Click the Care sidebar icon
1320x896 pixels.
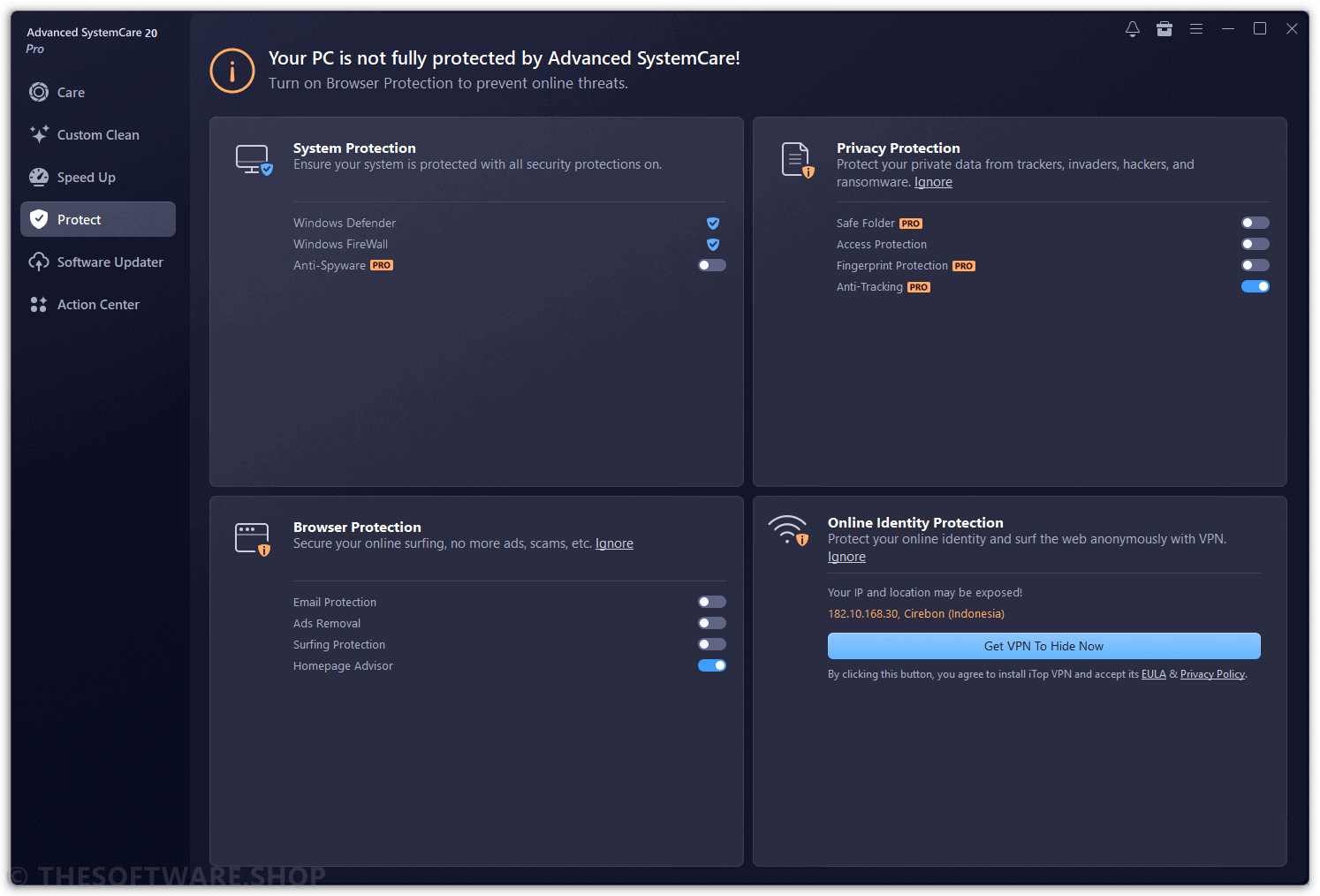click(x=39, y=92)
